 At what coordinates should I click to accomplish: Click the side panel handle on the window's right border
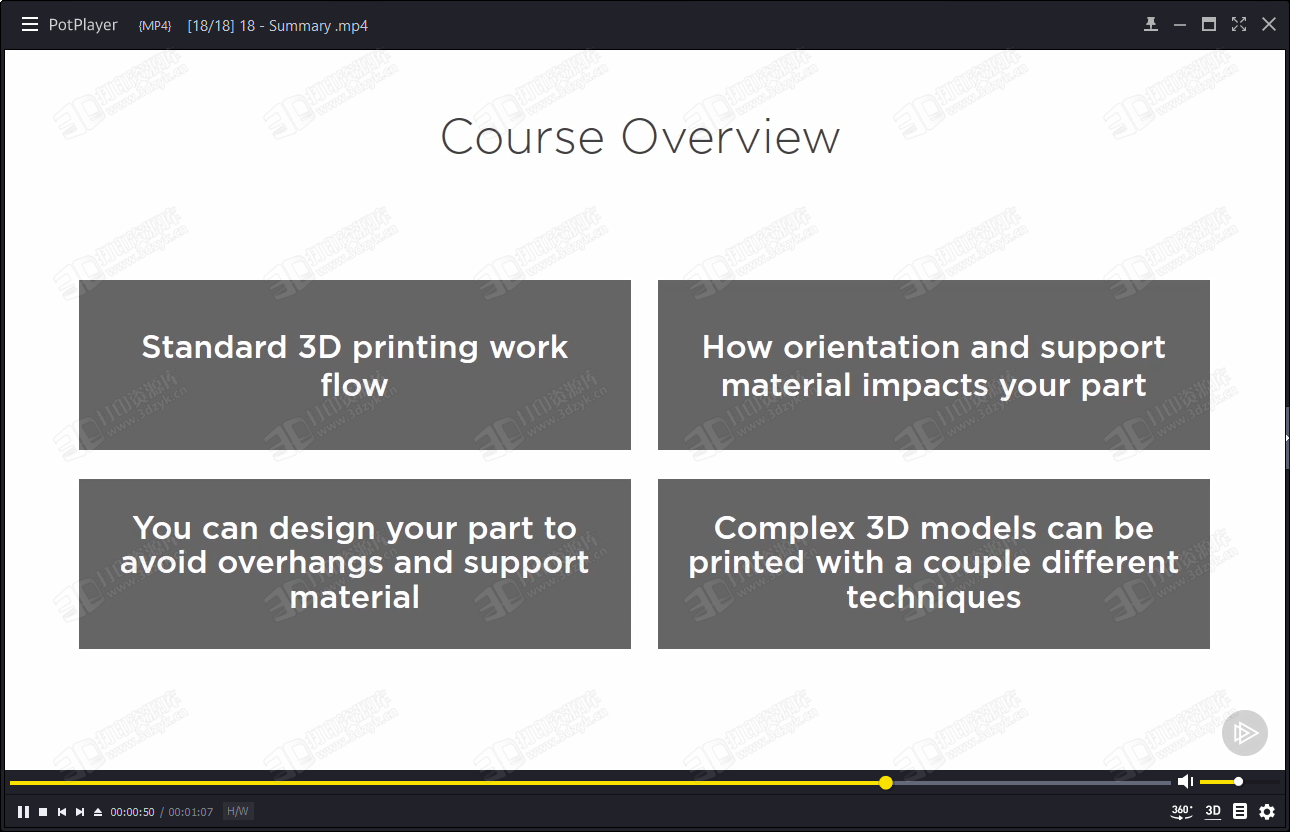click(1287, 437)
